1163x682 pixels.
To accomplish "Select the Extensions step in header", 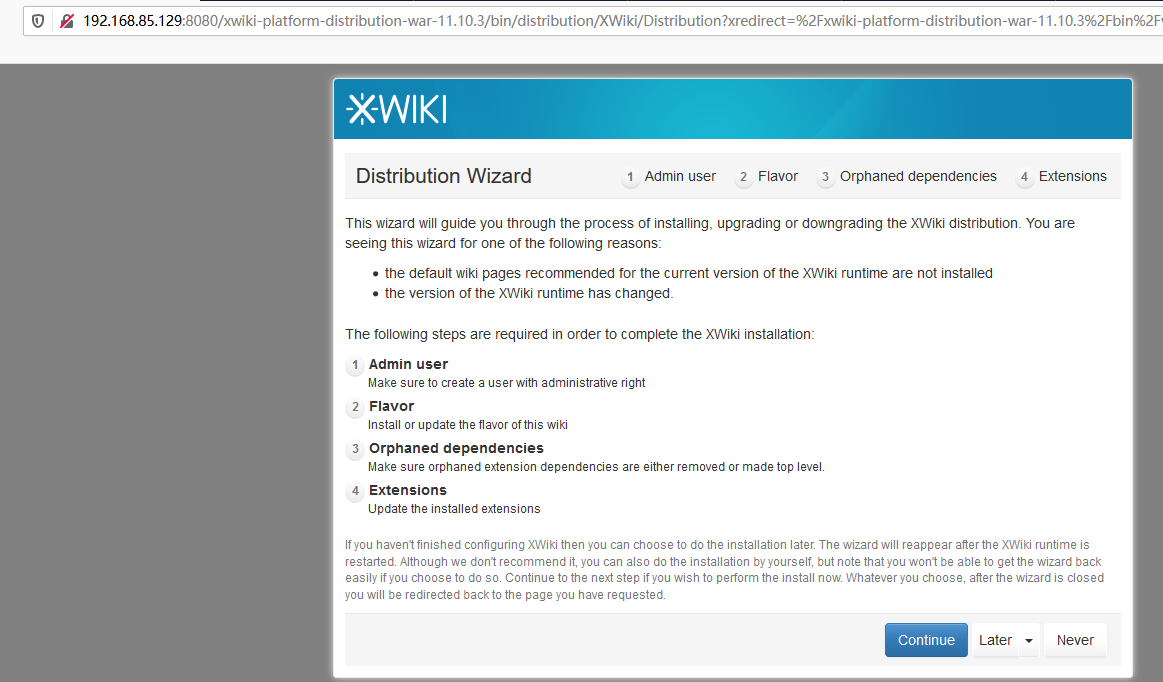I will coord(1061,177).
